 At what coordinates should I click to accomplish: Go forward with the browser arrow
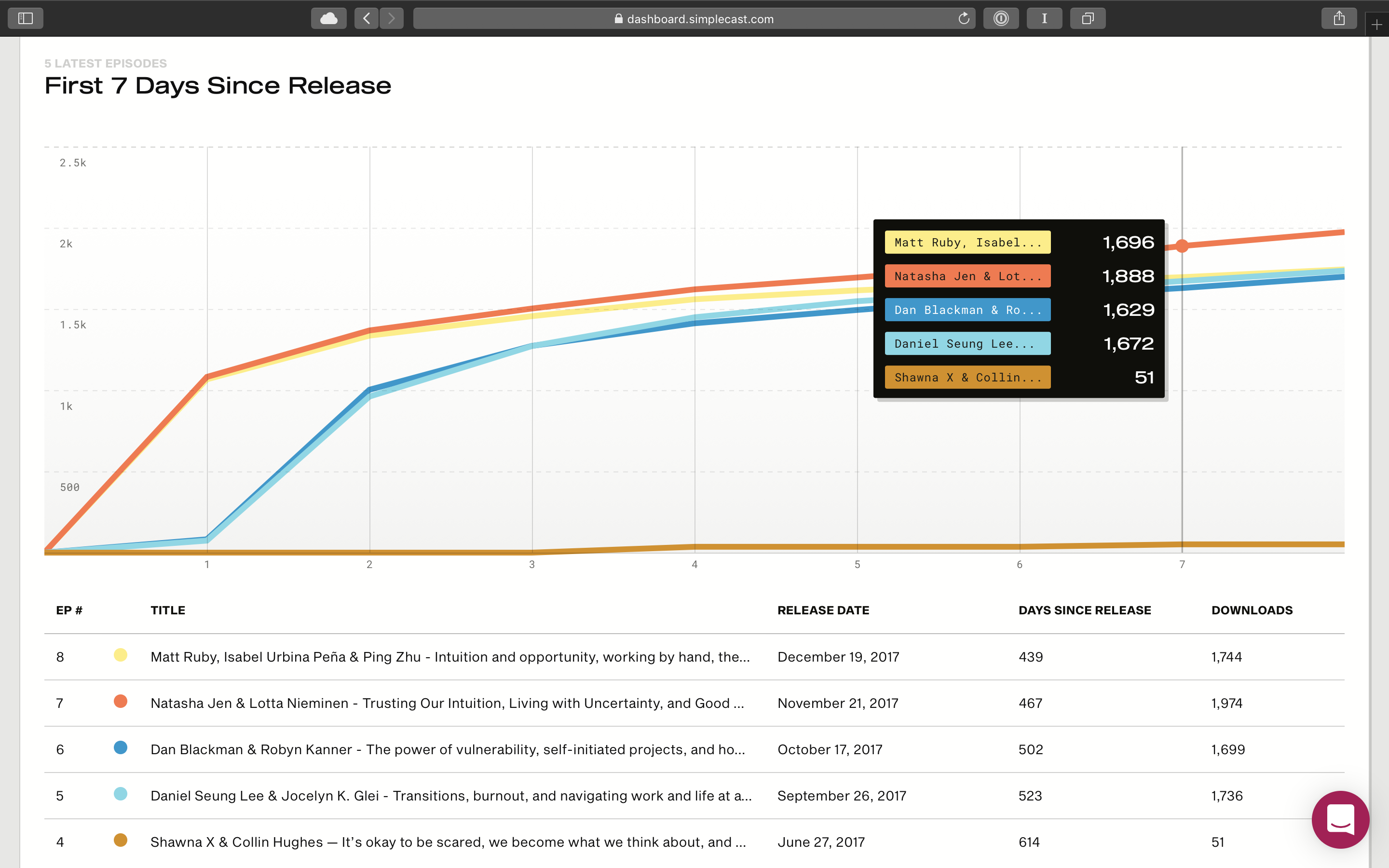coord(392,18)
